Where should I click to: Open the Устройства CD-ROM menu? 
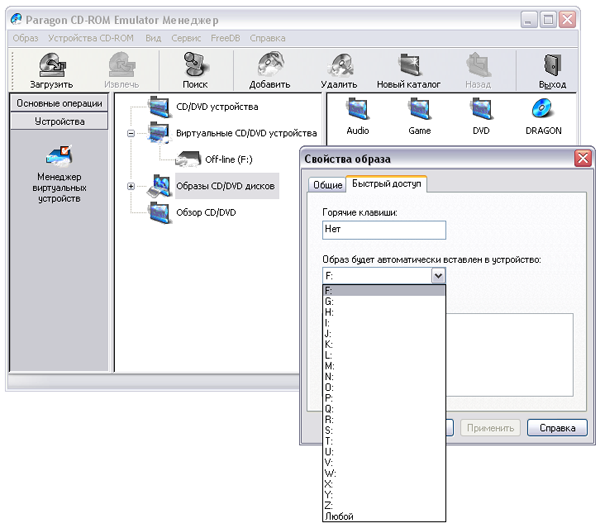point(91,38)
